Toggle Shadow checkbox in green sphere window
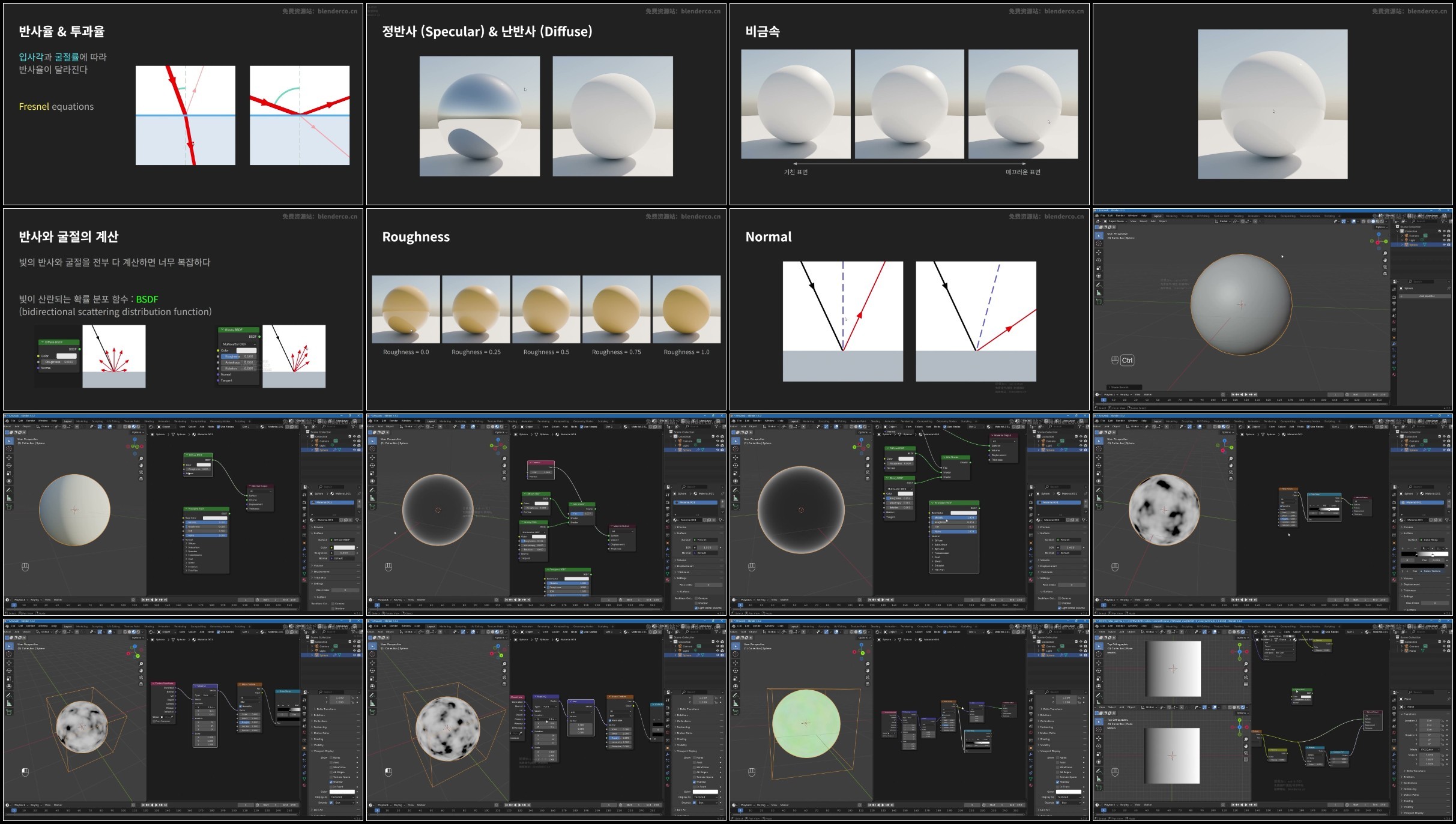The width and height of the screenshot is (1456, 824). tap(1057, 782)
